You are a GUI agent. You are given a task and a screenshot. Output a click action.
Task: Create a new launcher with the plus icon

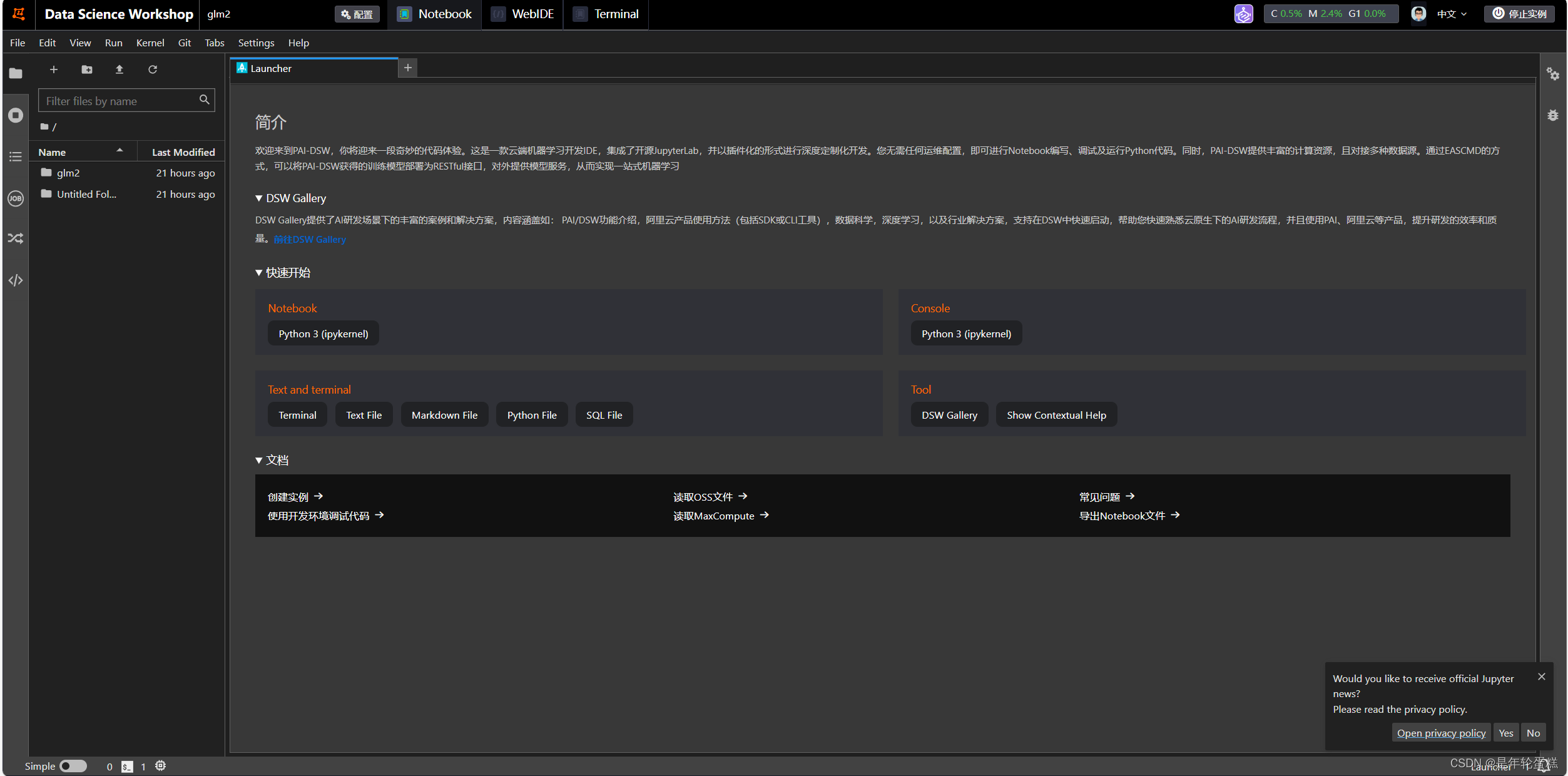pos(54,69)
